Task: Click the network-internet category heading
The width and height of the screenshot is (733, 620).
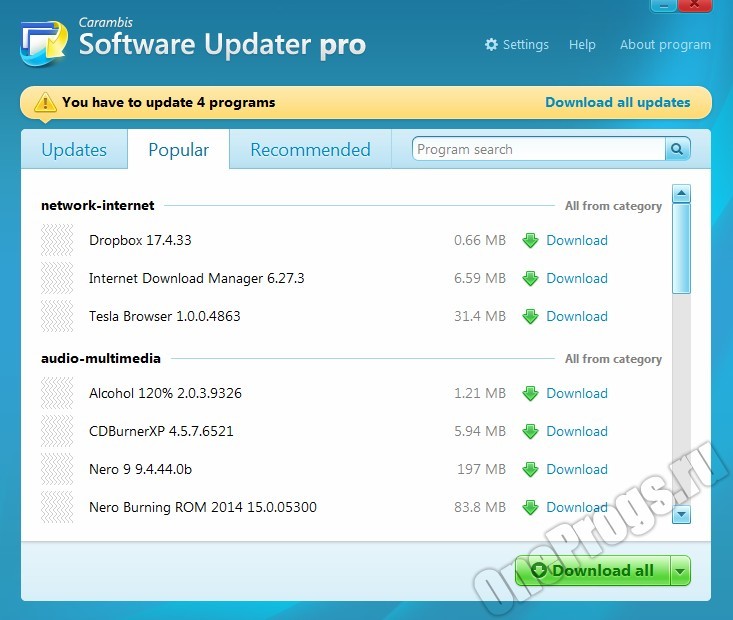Action: click(x=98, y=205)
